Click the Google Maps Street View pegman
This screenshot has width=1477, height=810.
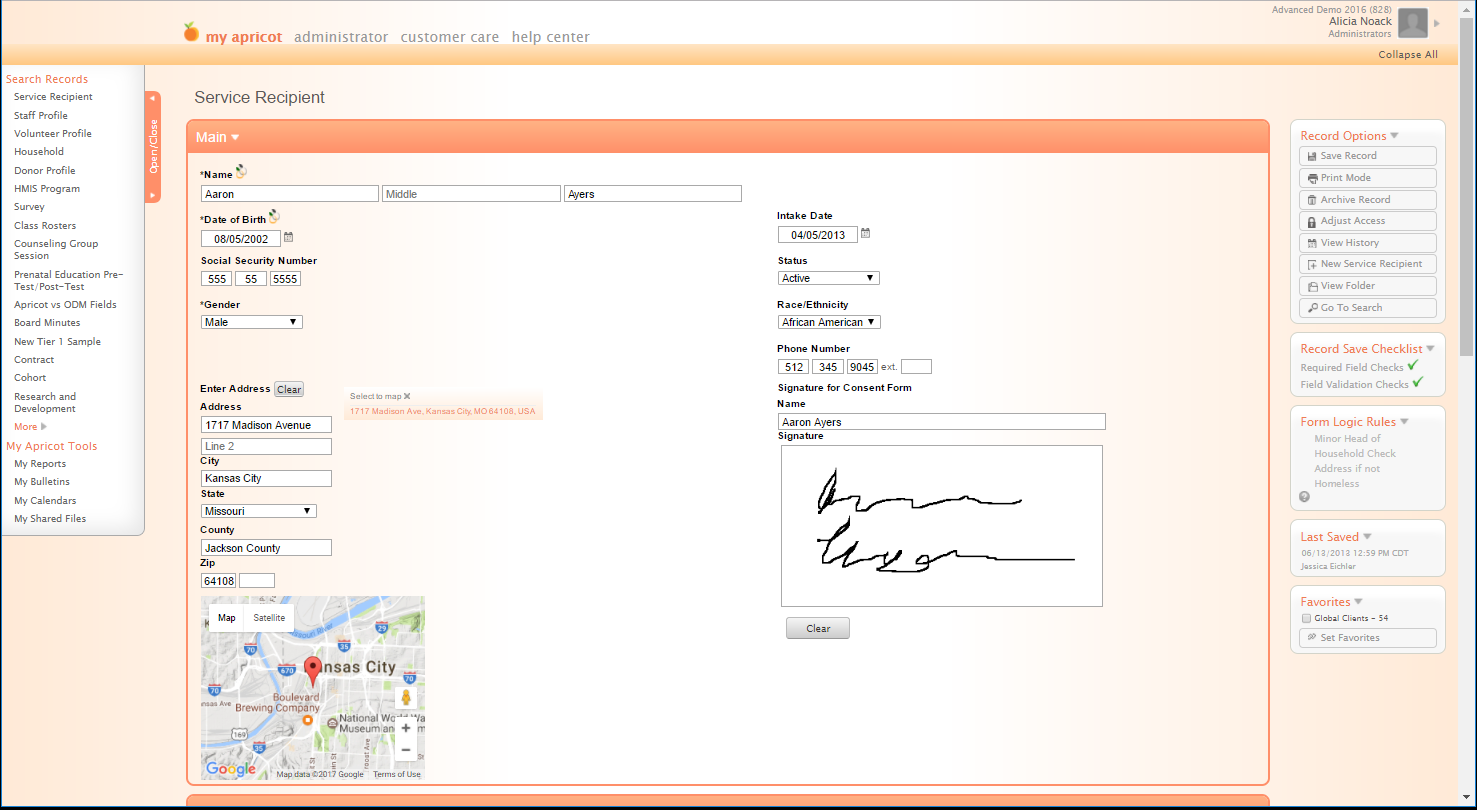pyautogui.click(x=406, y=698)
